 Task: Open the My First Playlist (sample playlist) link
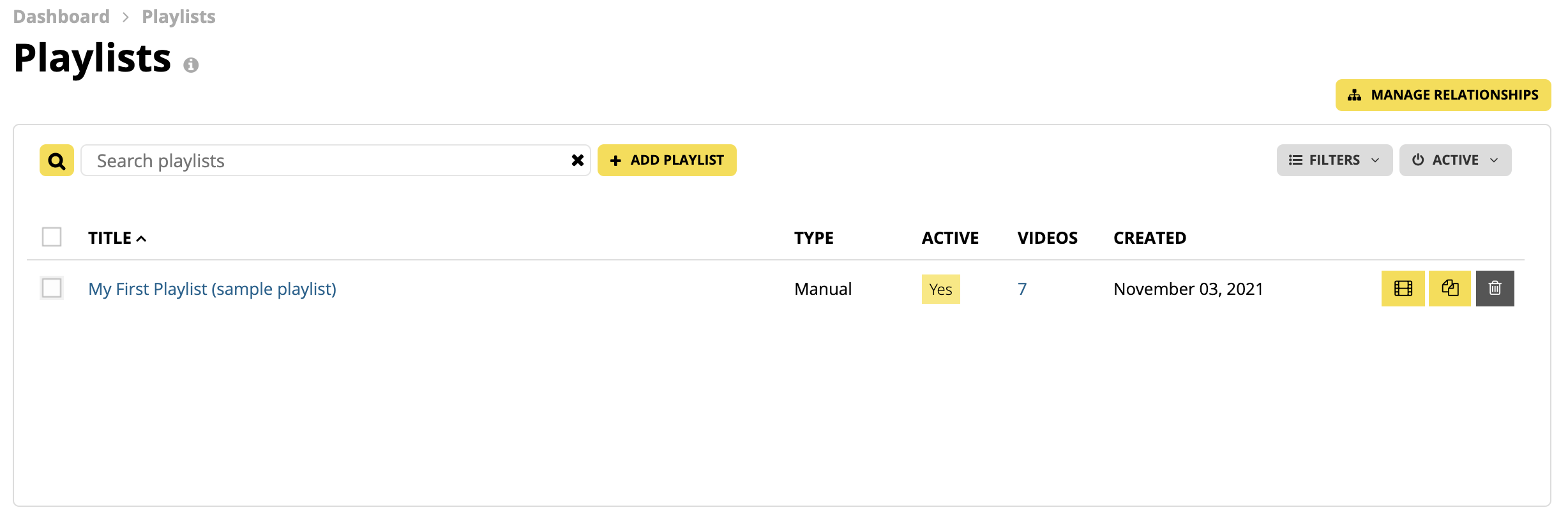click(x=212, y=289)
